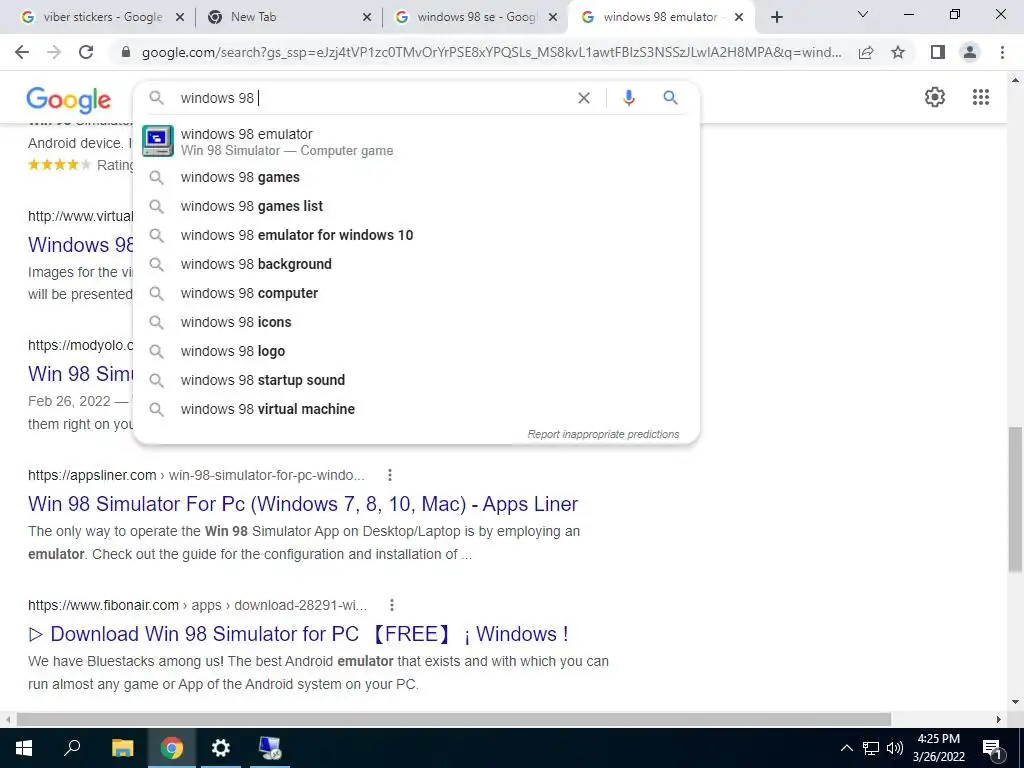Click Report inappropriate predictions link

click(x=603, y=434)
